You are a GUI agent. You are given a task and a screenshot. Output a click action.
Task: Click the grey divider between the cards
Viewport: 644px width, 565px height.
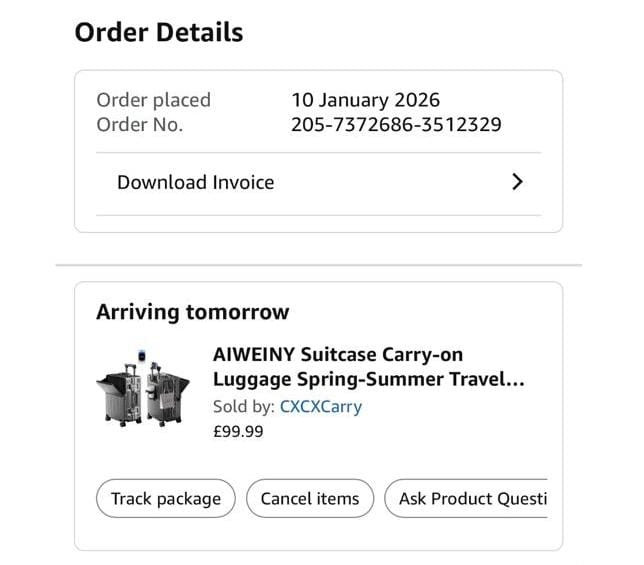(318, 265)
